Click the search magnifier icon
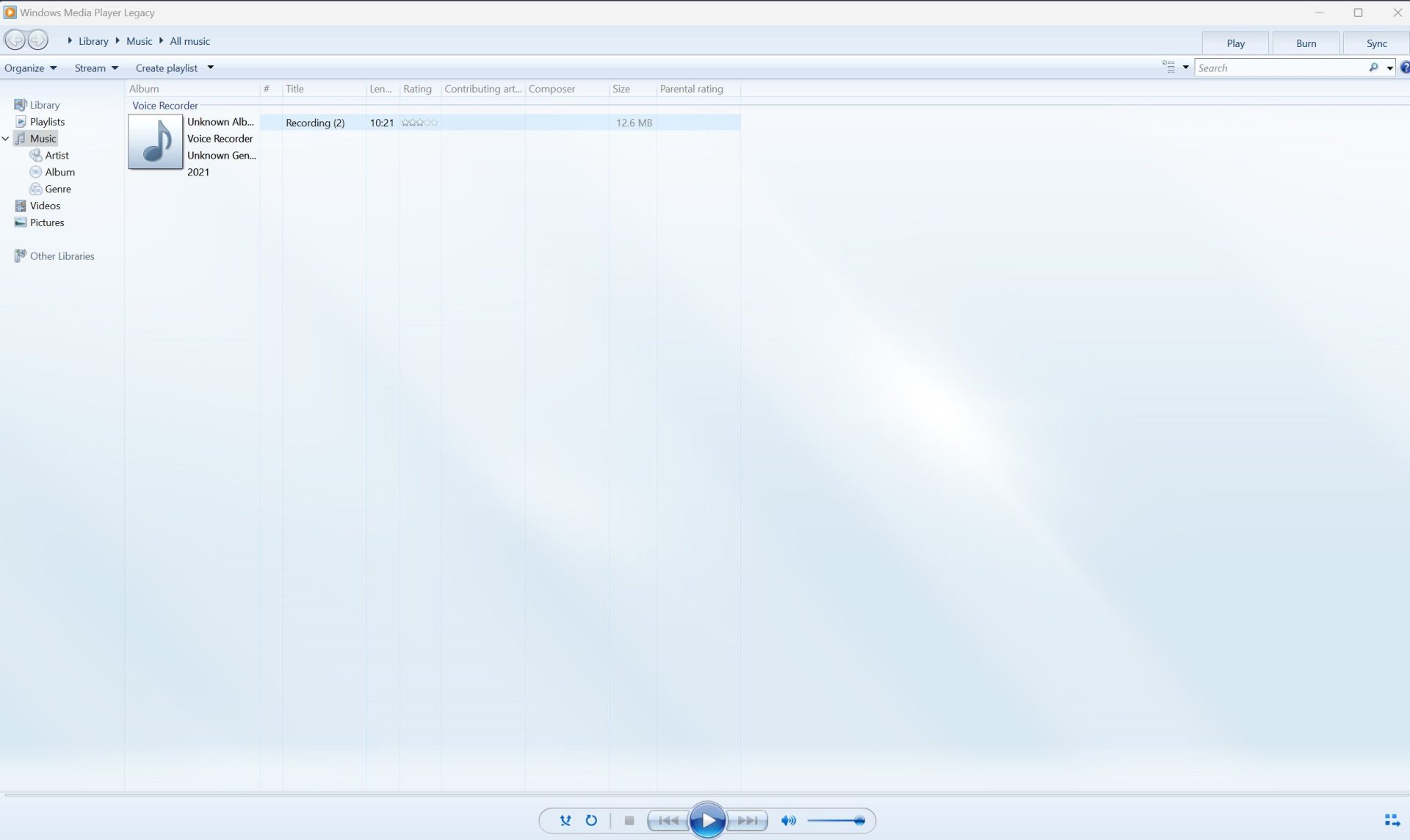 pyautogui.click(x=1373, y=68)
